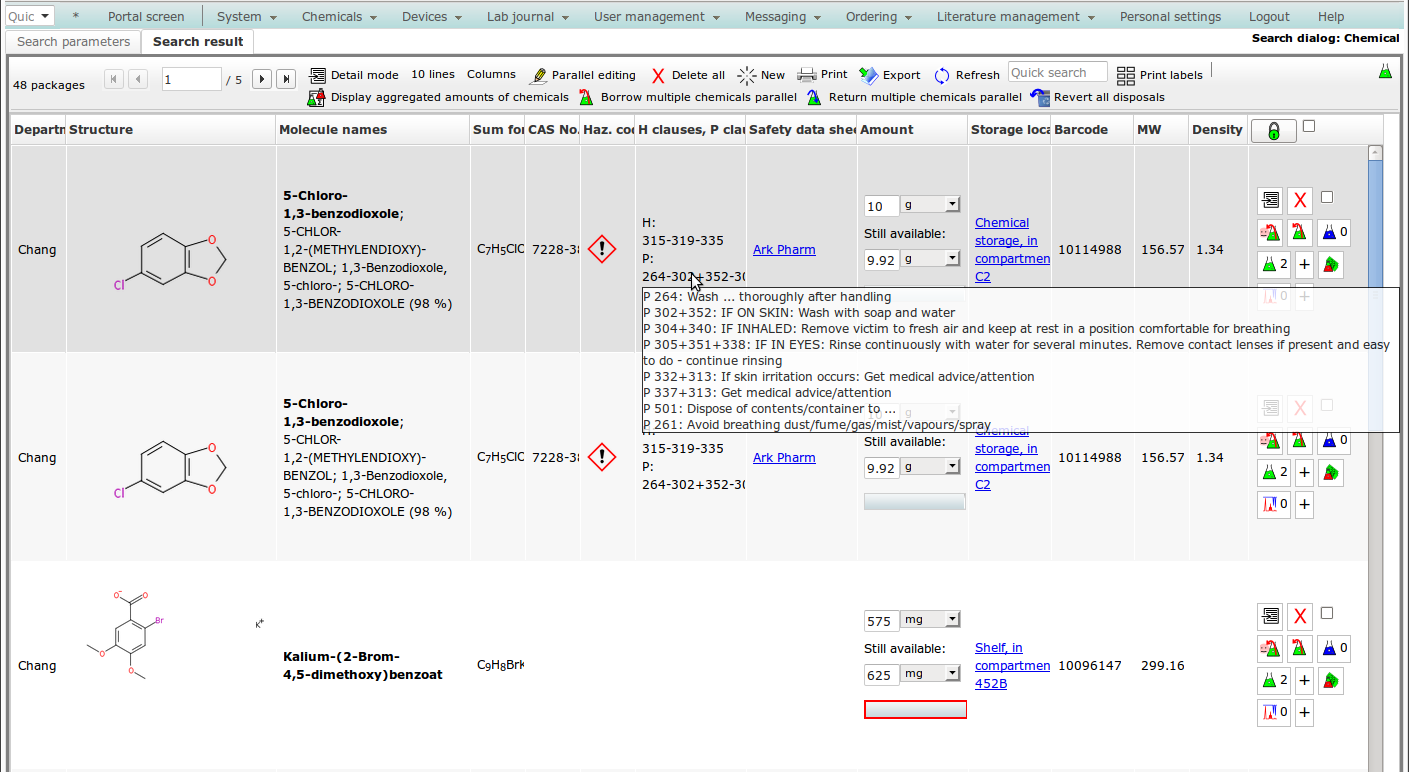Open Detail mode view icon

[x=318, y=75]
